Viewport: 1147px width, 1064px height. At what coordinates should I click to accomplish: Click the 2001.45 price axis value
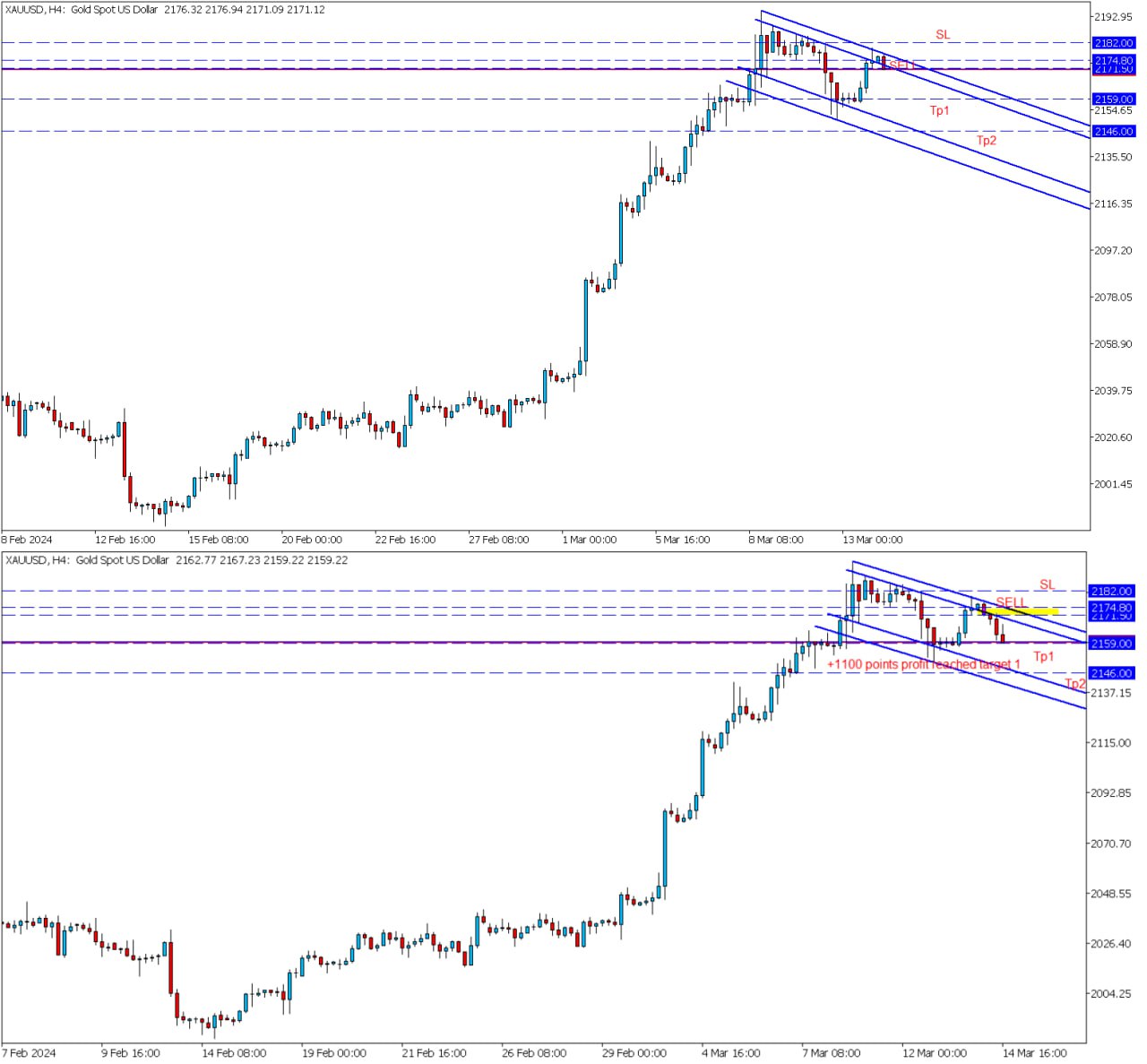click(x=1113, y=484)
